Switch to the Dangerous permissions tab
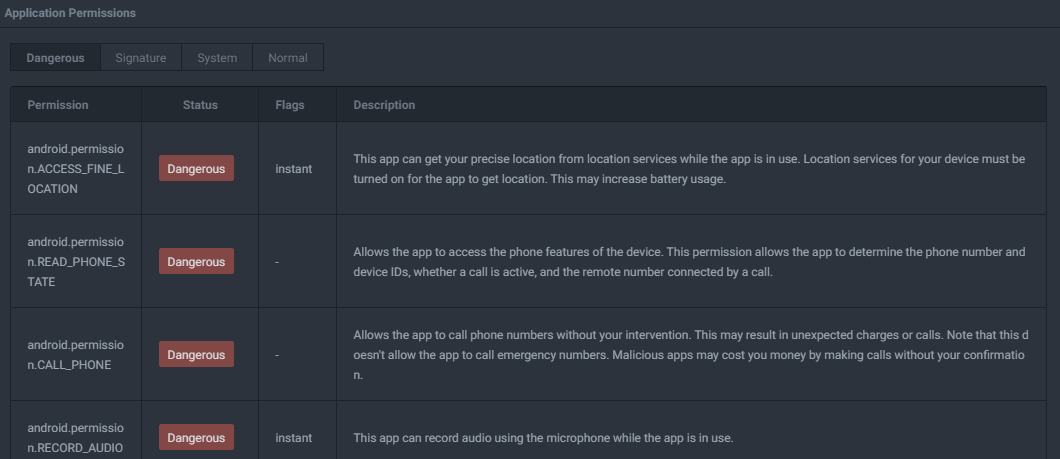Viewport: 1060px width, 459px height. pyautogui.click(x=55, y=58)
